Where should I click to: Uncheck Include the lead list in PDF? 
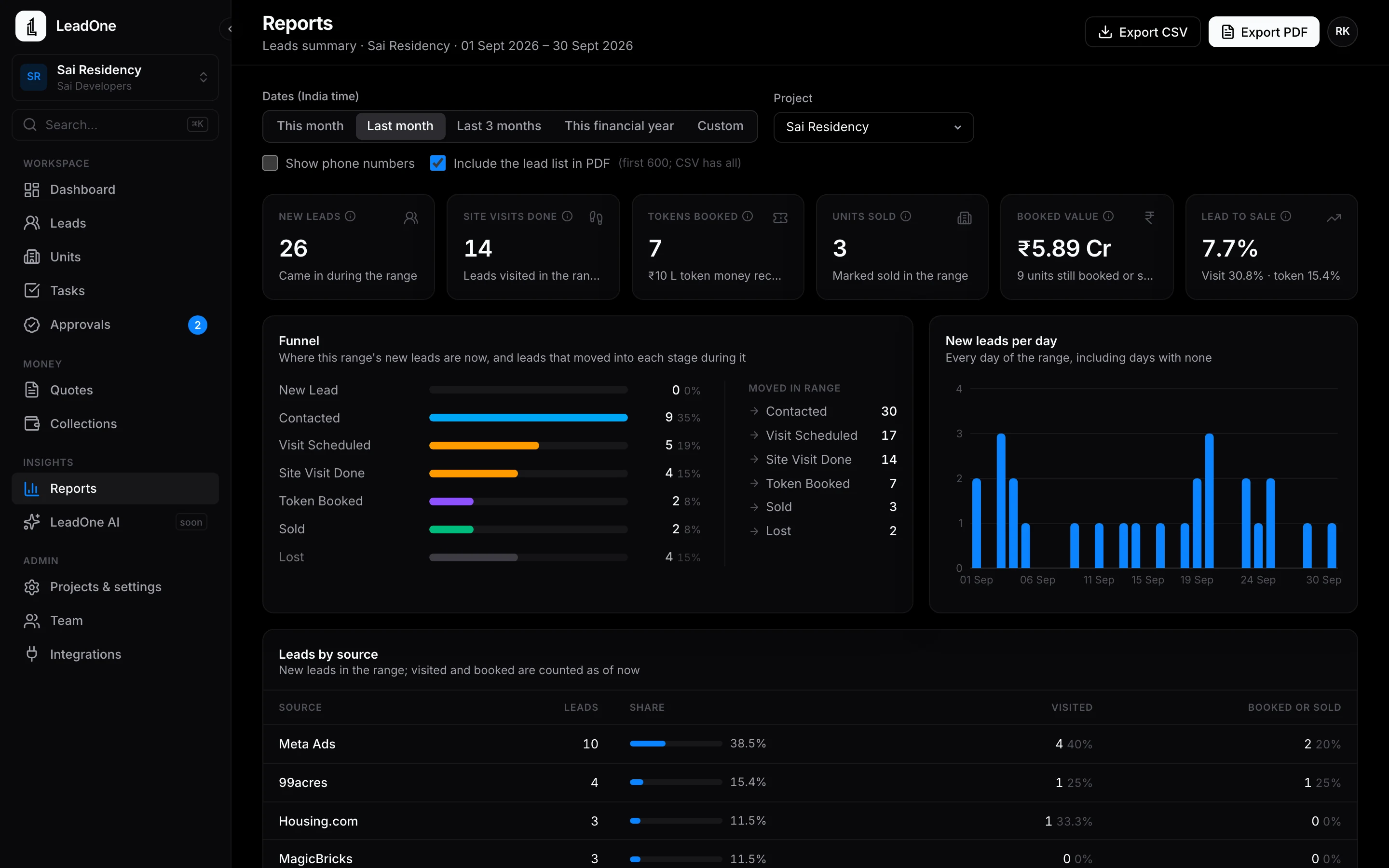[438, 163]
